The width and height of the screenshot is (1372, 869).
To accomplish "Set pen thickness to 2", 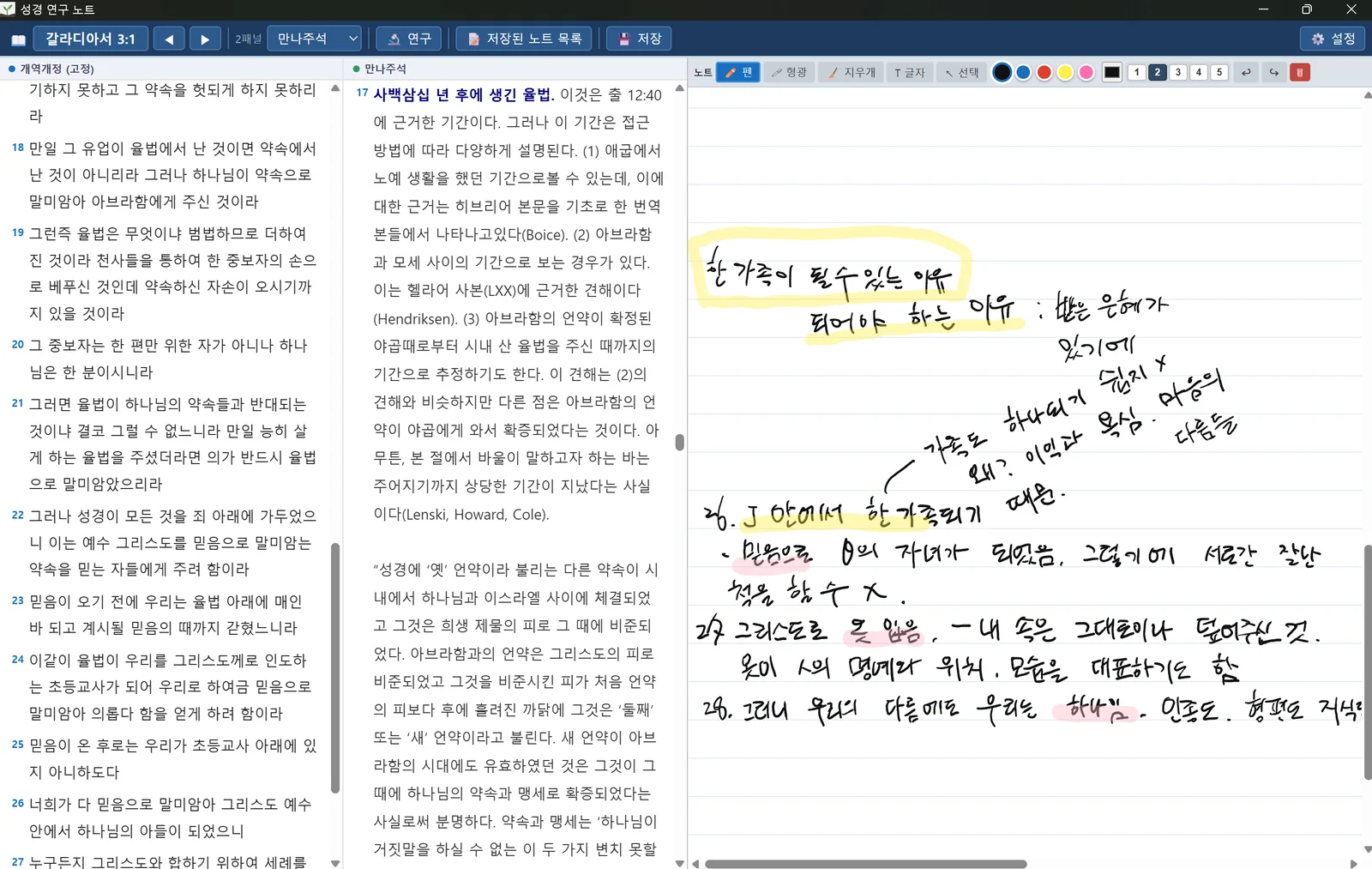I will click(x=1157, y=72).
